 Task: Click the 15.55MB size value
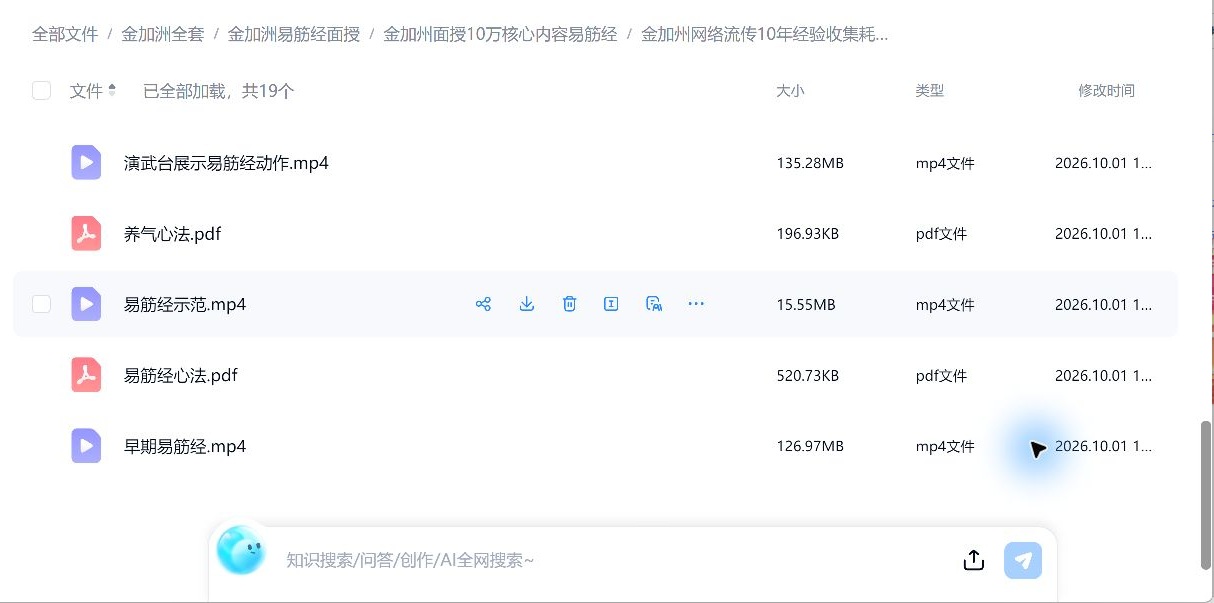pyautogui.click(x=806, y=305)
